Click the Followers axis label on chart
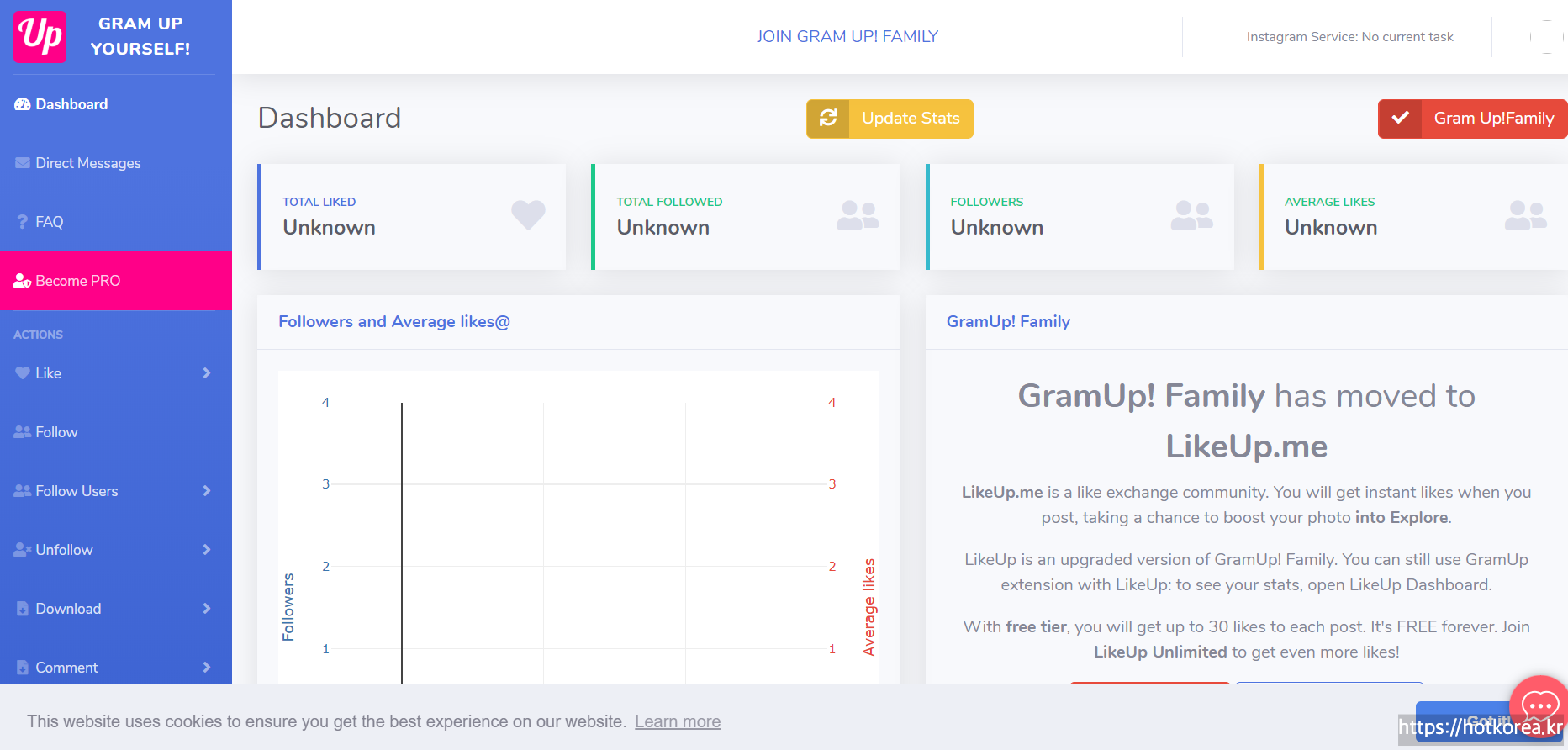1568x750 pixels. [x=288, y=607]
